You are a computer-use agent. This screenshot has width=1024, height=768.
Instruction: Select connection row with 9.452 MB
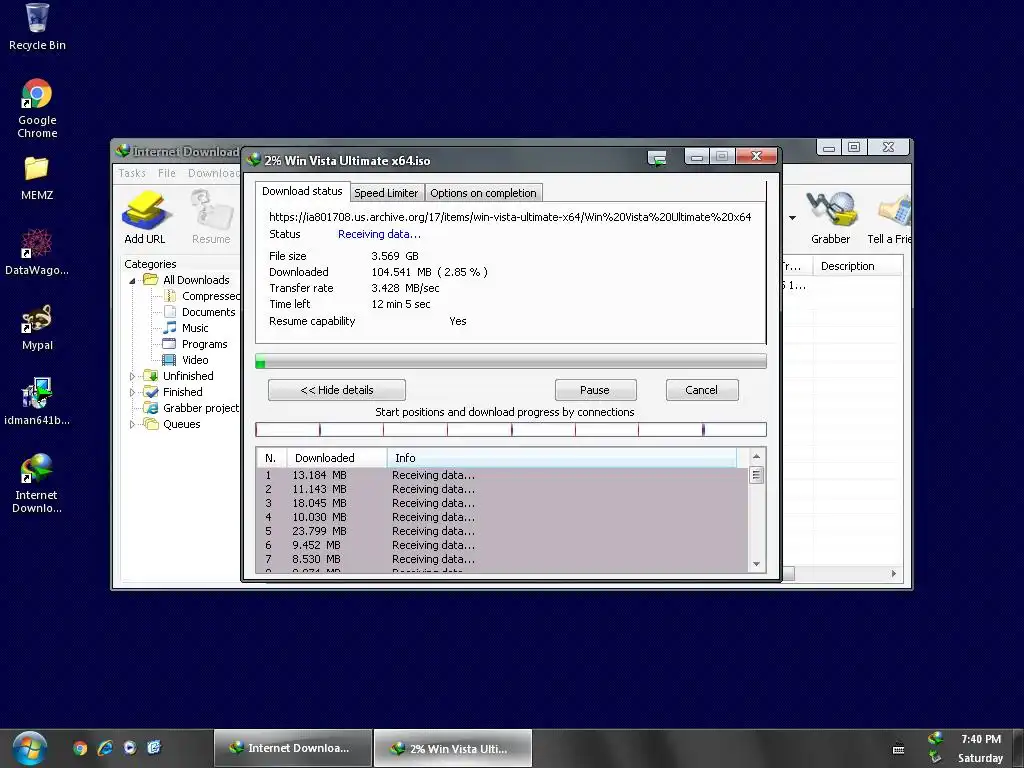[503, 545]
